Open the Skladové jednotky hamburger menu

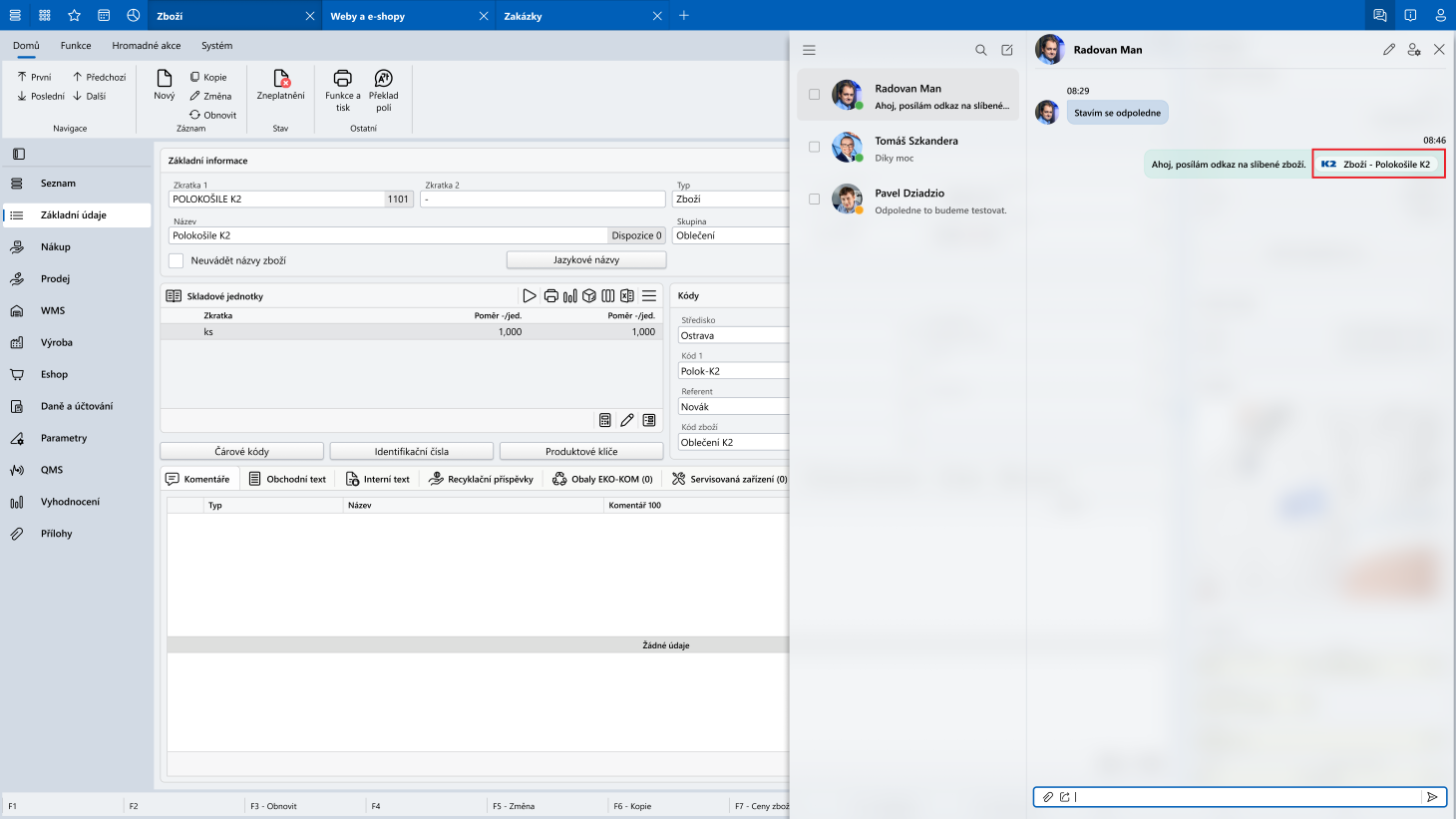[649, 296]
